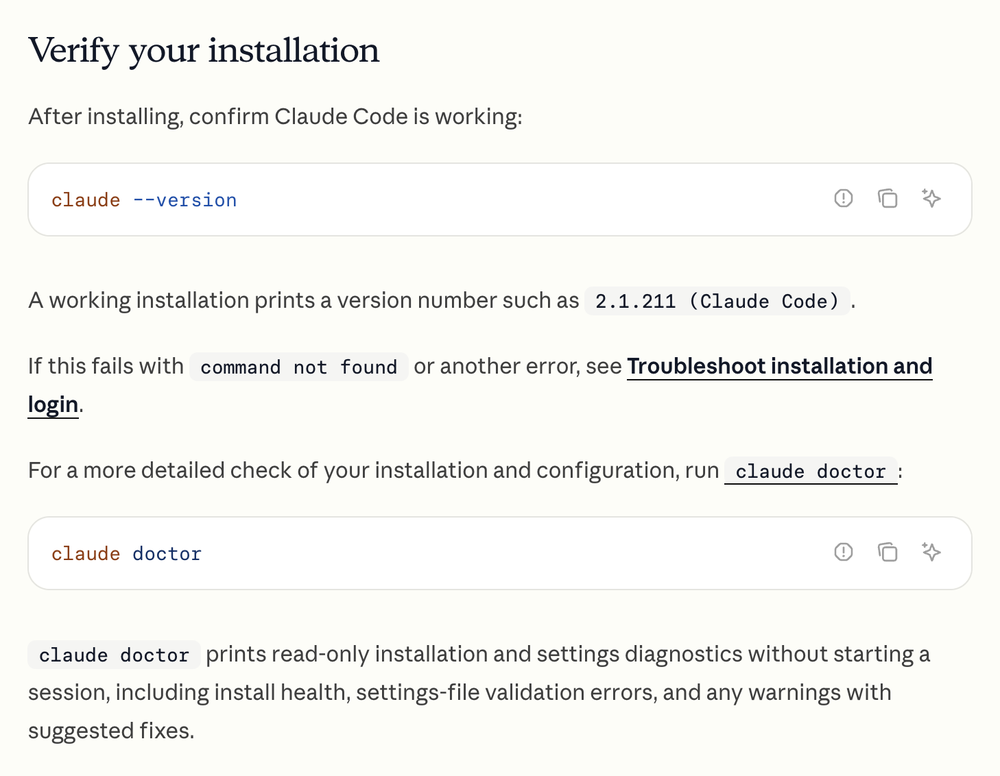The image size is (1000, 776).
Task: Copy the claude doctor command
Action: 887,552
